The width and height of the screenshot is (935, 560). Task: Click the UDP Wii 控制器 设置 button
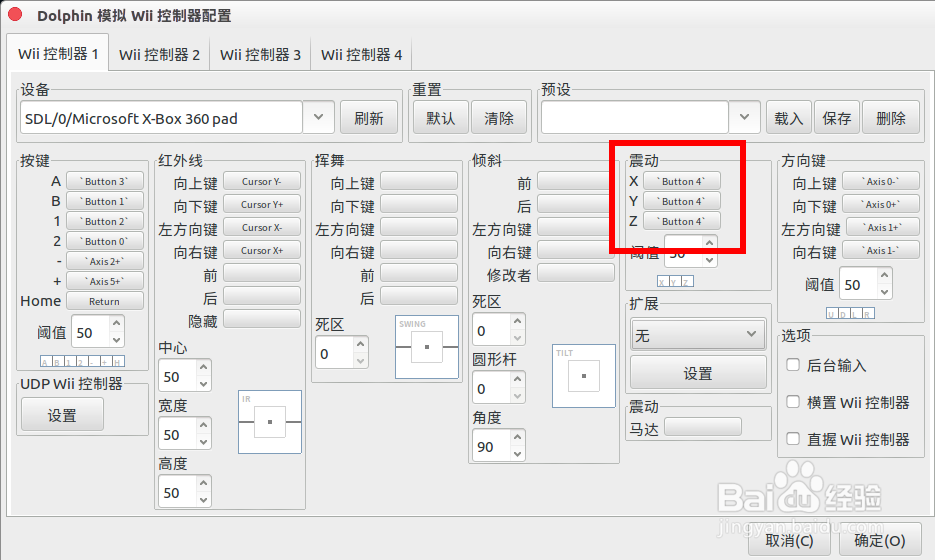62,414
